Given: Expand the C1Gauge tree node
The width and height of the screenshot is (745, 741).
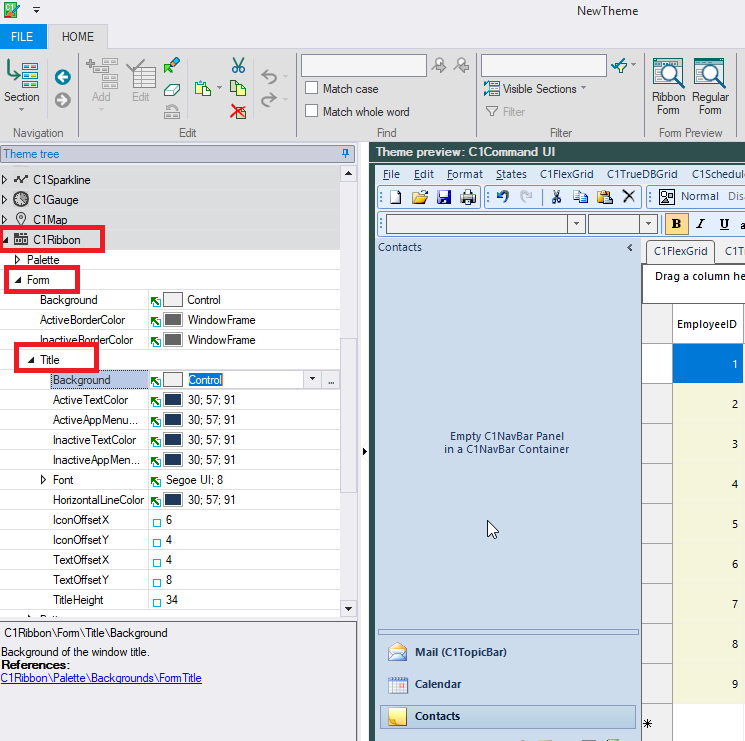Looking at the screenshot, I should click(5, 200).
